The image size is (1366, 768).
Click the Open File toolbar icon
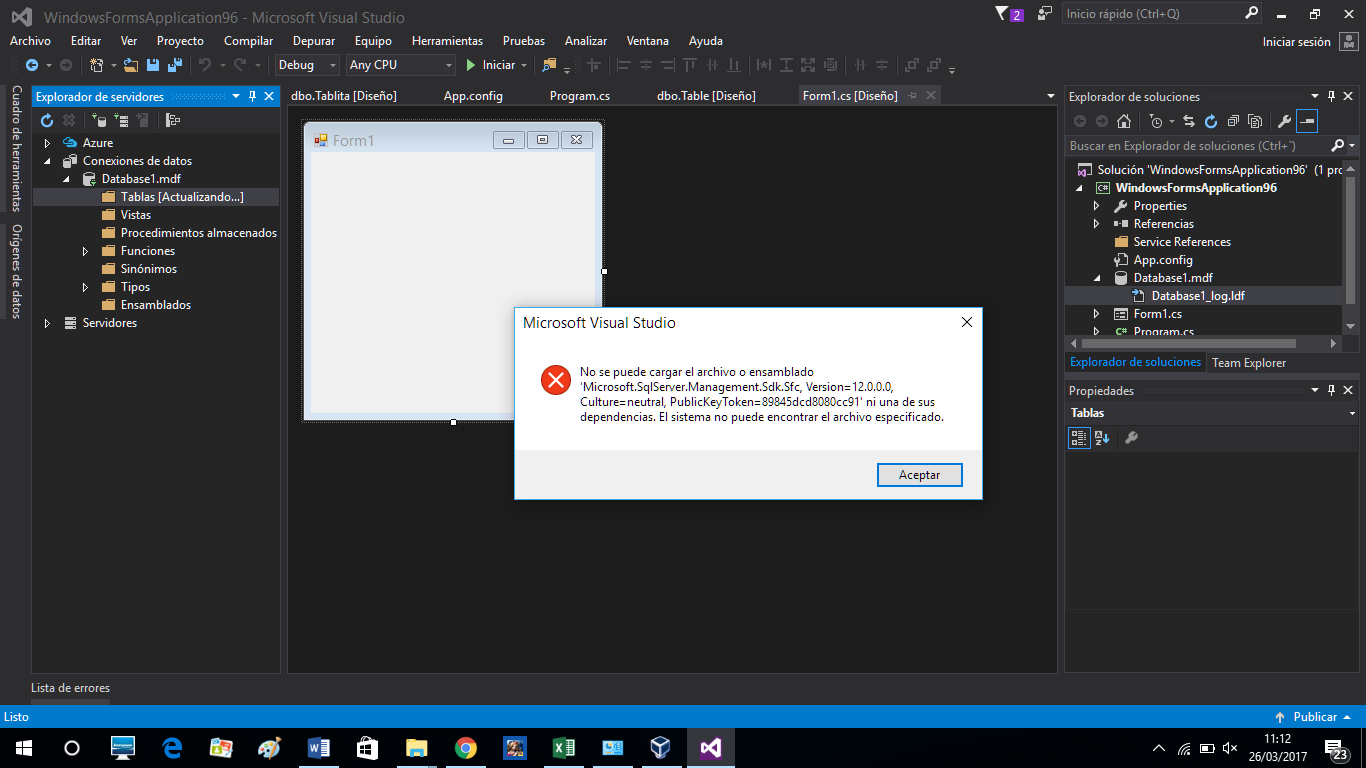(131, 65)
